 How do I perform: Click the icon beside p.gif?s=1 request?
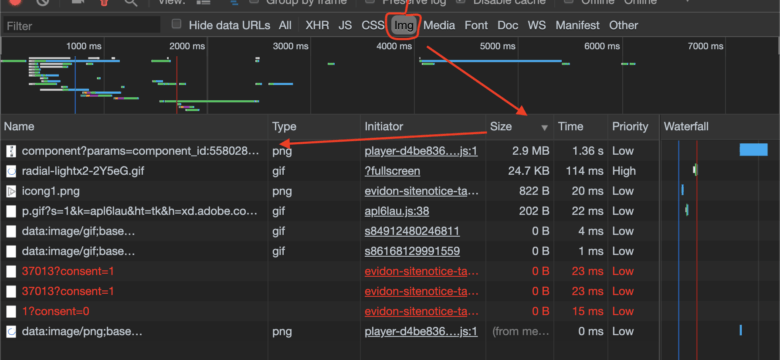[11, 211]
